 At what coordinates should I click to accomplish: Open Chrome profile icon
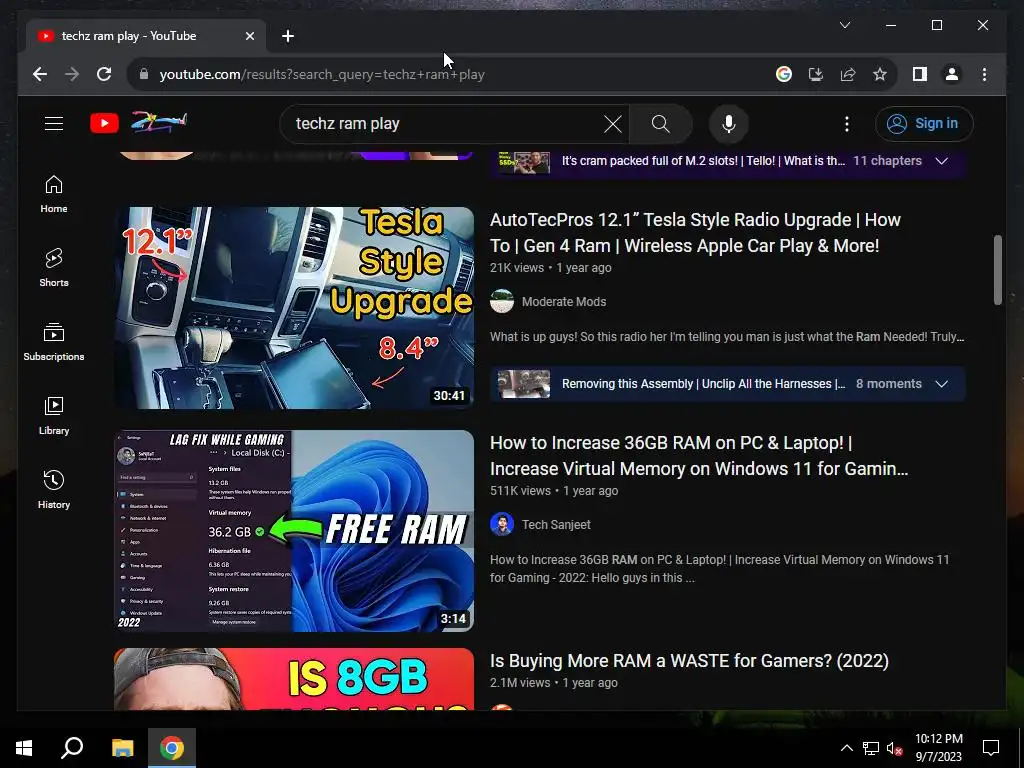click(x=952, y=74)
